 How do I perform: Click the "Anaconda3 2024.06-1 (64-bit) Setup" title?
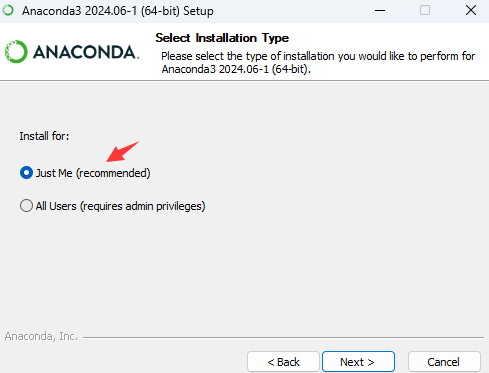[x=118, y=11]
